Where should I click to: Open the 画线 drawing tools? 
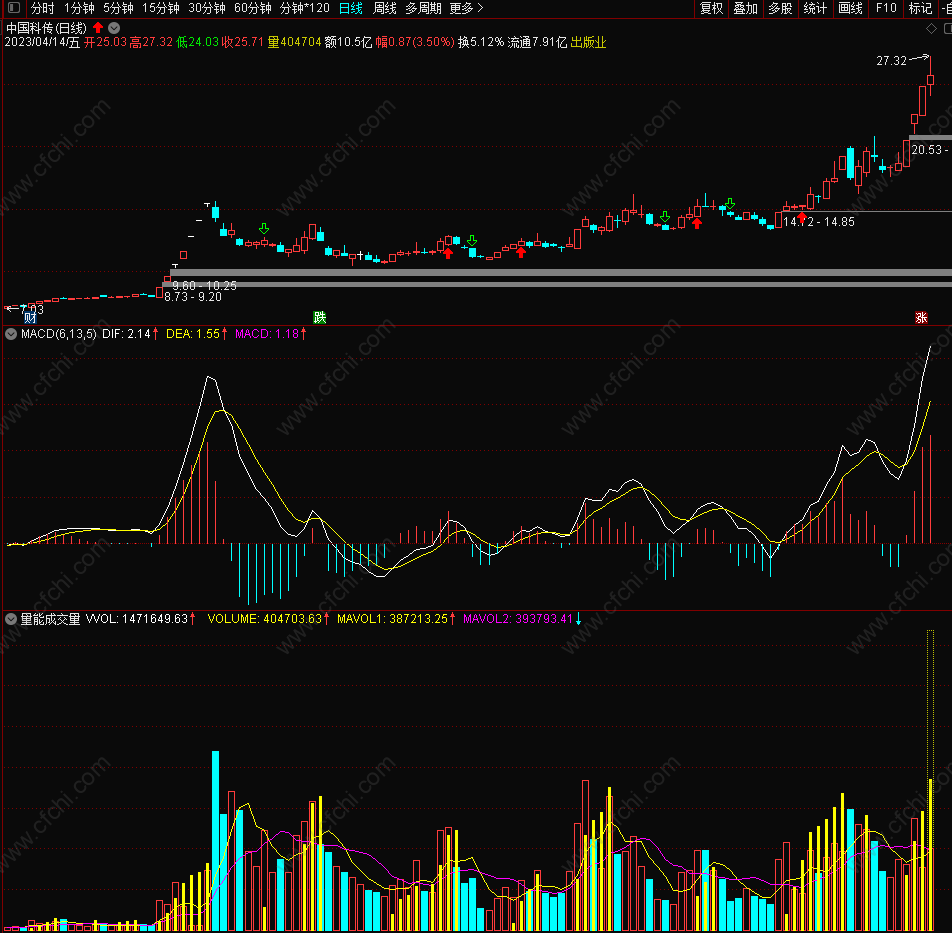pyautogui.click(x=850, y=8)
